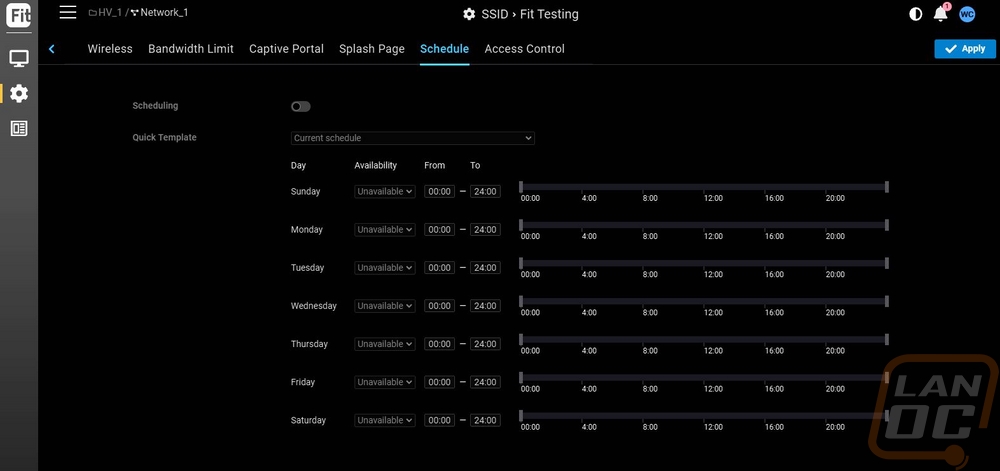This screenshot has height=471, width=1000.
Task: Open the monitor dashboard sidebar icon
Action: (19, 58)
